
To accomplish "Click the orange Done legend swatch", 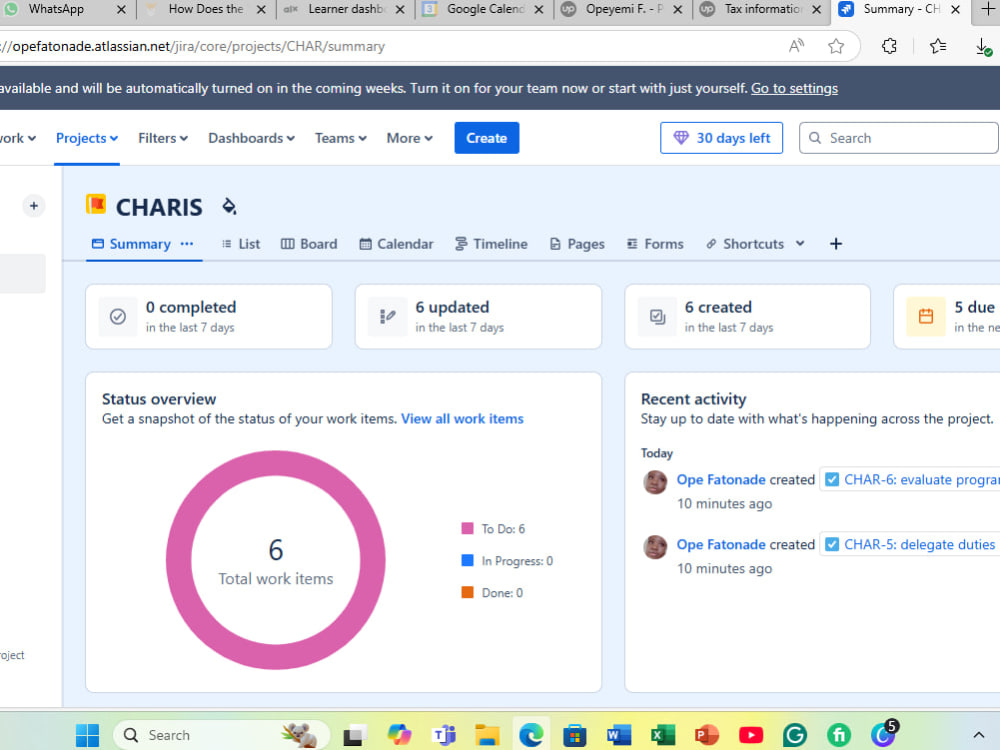I will pos(467,592).
